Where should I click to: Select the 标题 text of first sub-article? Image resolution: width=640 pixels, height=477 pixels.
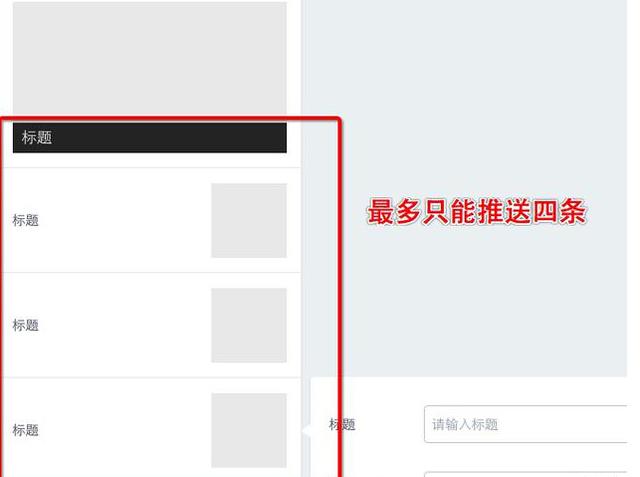(x=25, y=220)
